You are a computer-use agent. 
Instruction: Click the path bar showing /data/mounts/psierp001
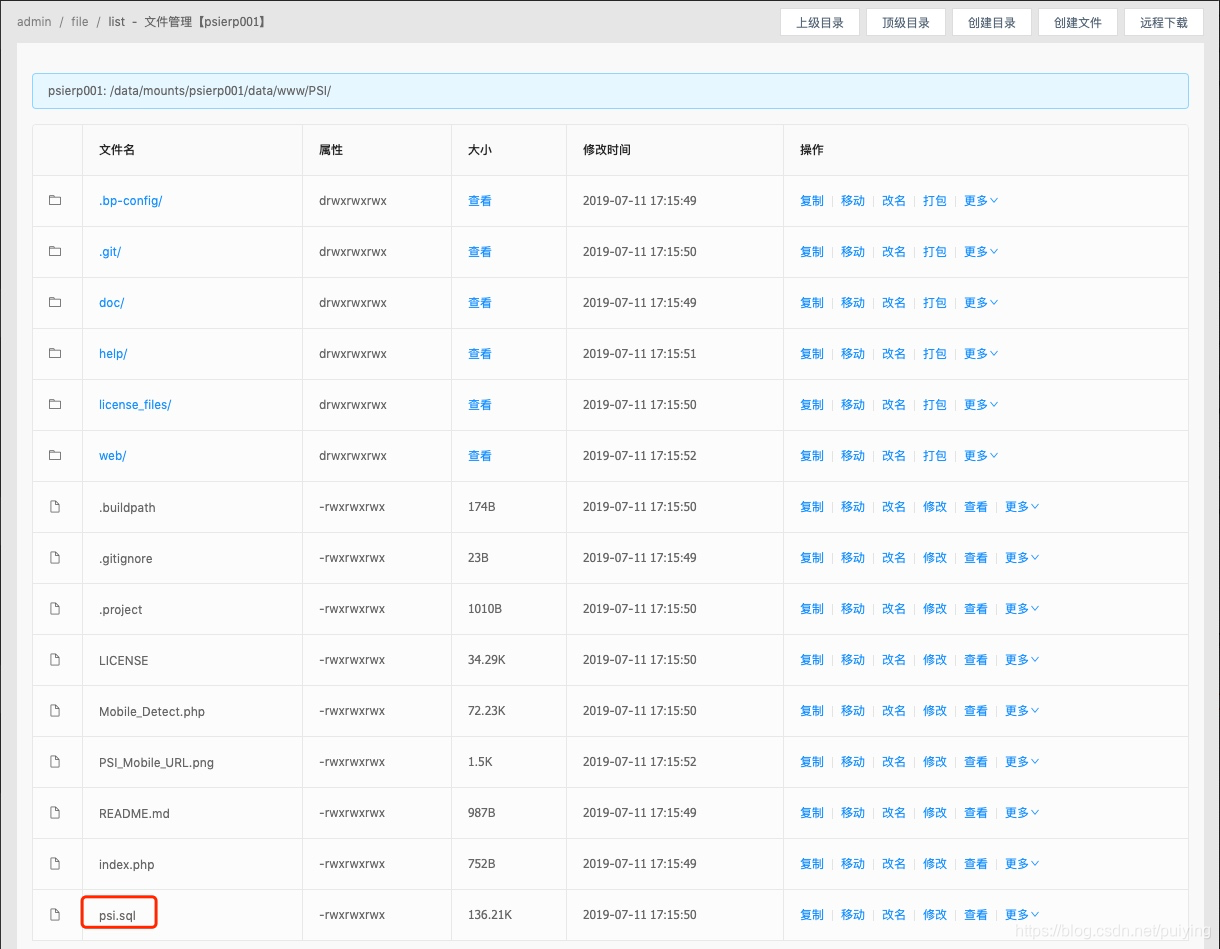[610, 90]
